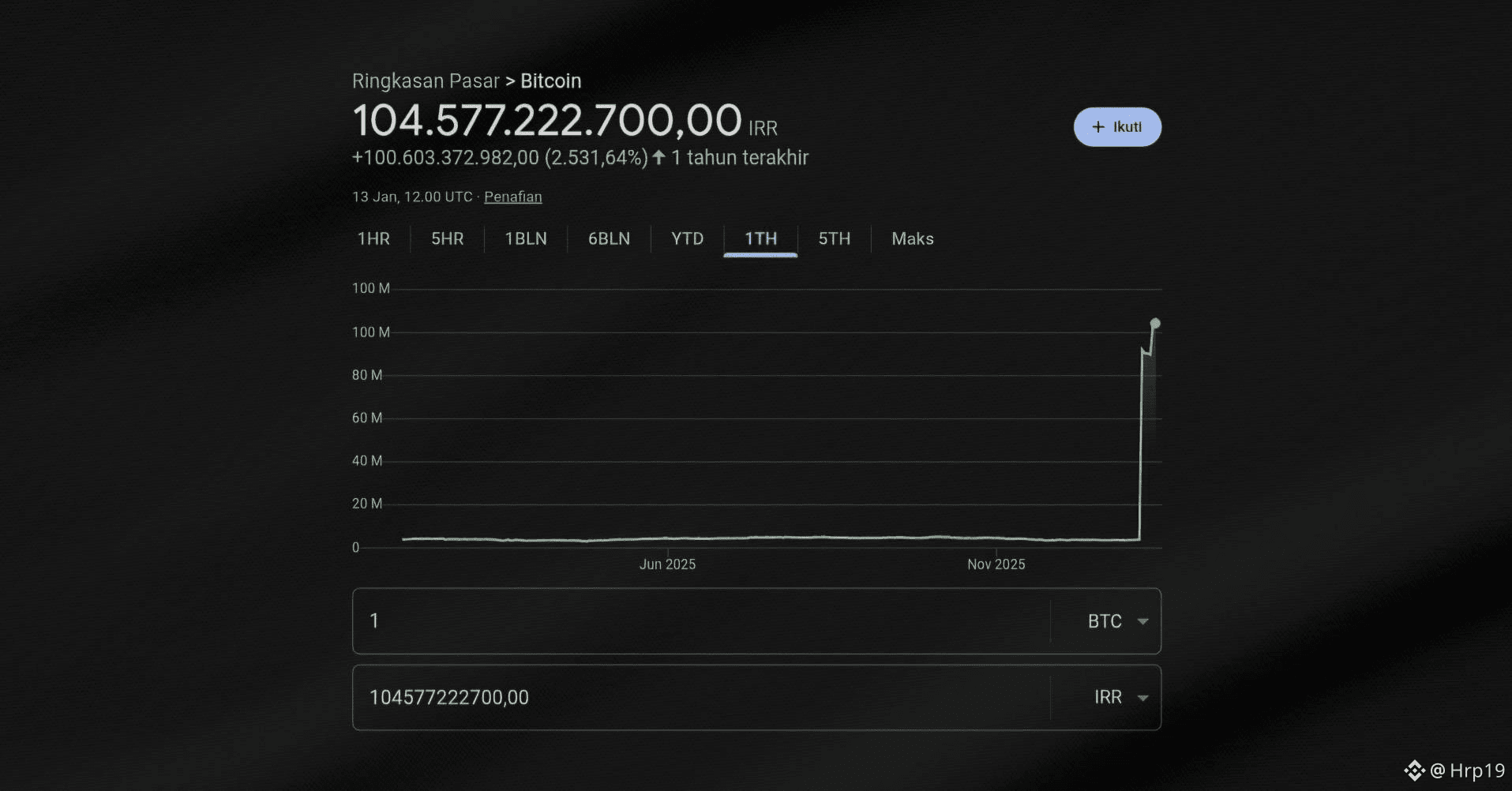1512x791 pixels.
Task: Click the dropdown arrow beside IRR
Action: pyautogui.click(x=1142, y=698)
